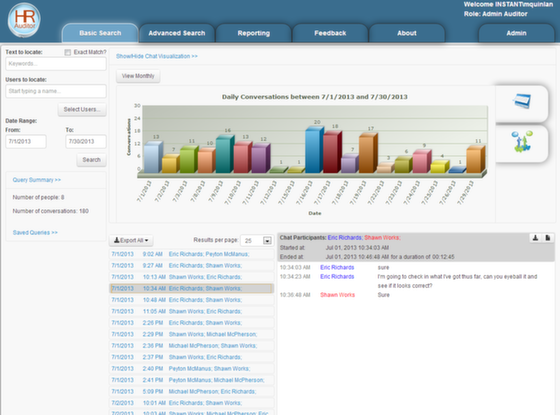The width and height of the screenshot is (560, 415).
Task: Click the teal bar with value 16
Action: coord(225,154)
